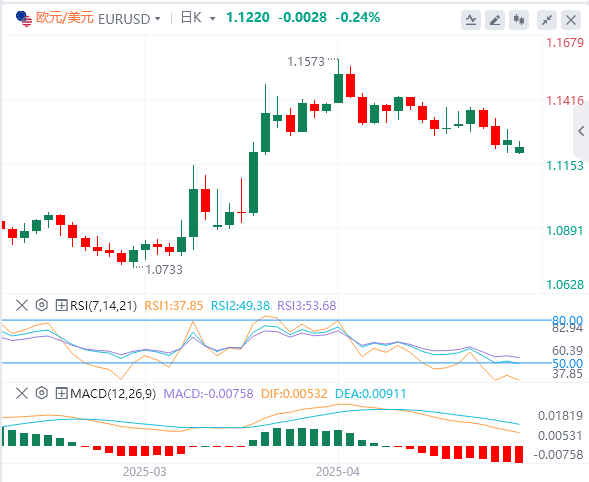Remove the RSI indicator panel
This screenshot has width=589, height=482.
coord(22,305)
